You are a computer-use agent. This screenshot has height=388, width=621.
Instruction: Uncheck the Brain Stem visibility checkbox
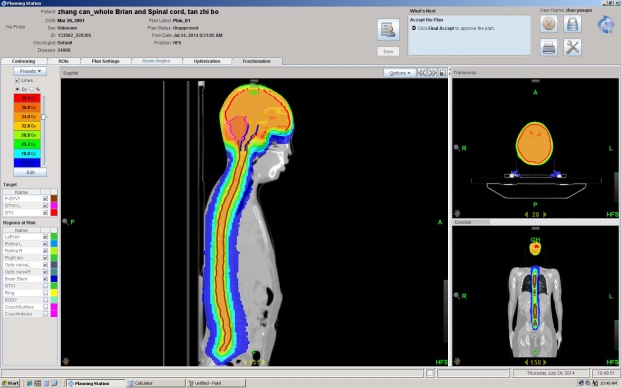click(46, 279)
